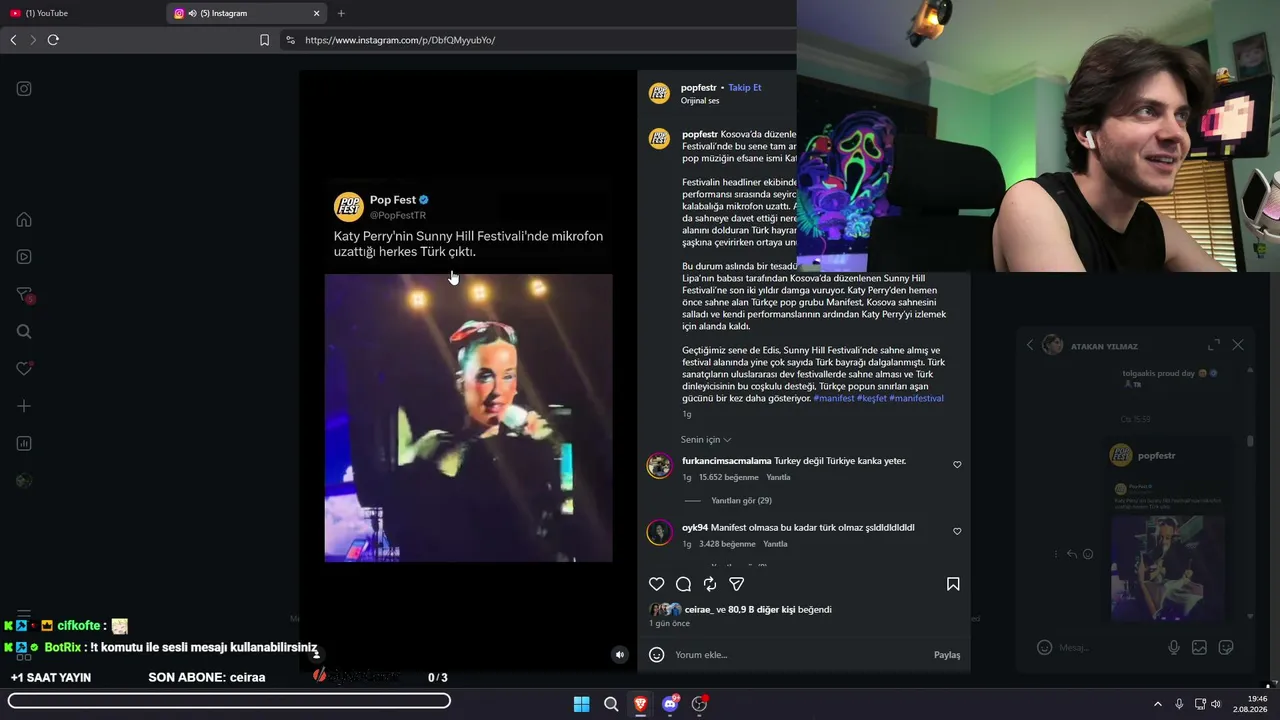Open profile avatar in Instagram sidebar
Viewport: 1280px width, 720px height.
click(x=24, y=481)
